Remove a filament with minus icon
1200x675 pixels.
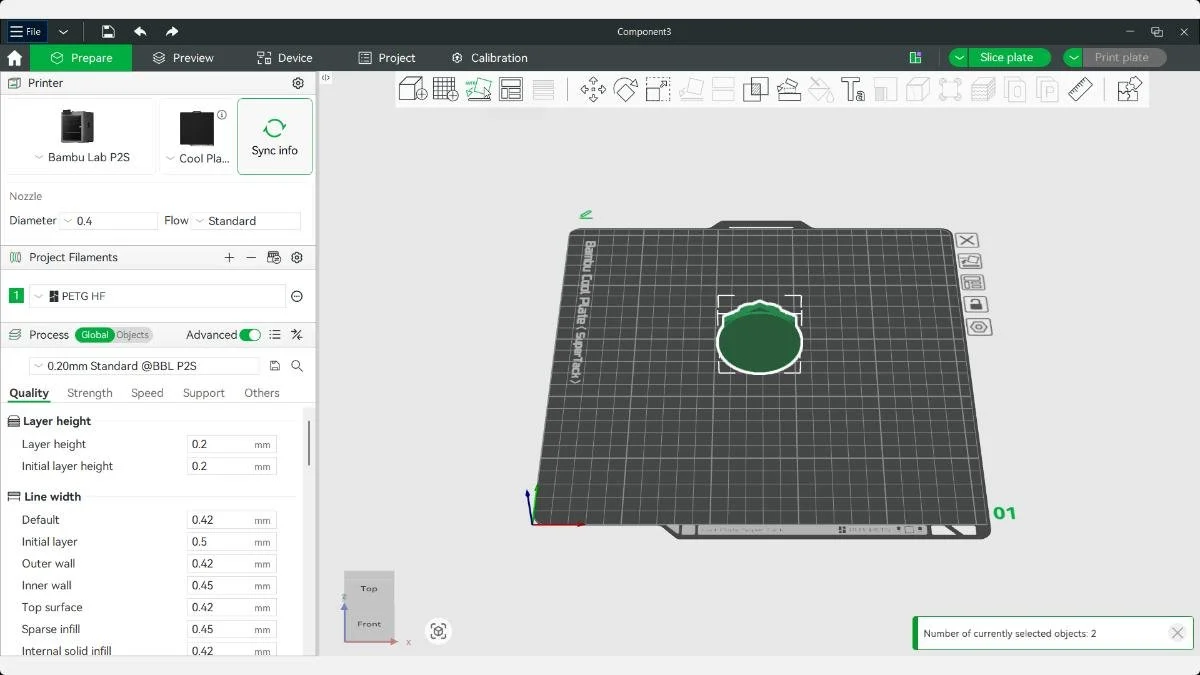pos(251,257)
